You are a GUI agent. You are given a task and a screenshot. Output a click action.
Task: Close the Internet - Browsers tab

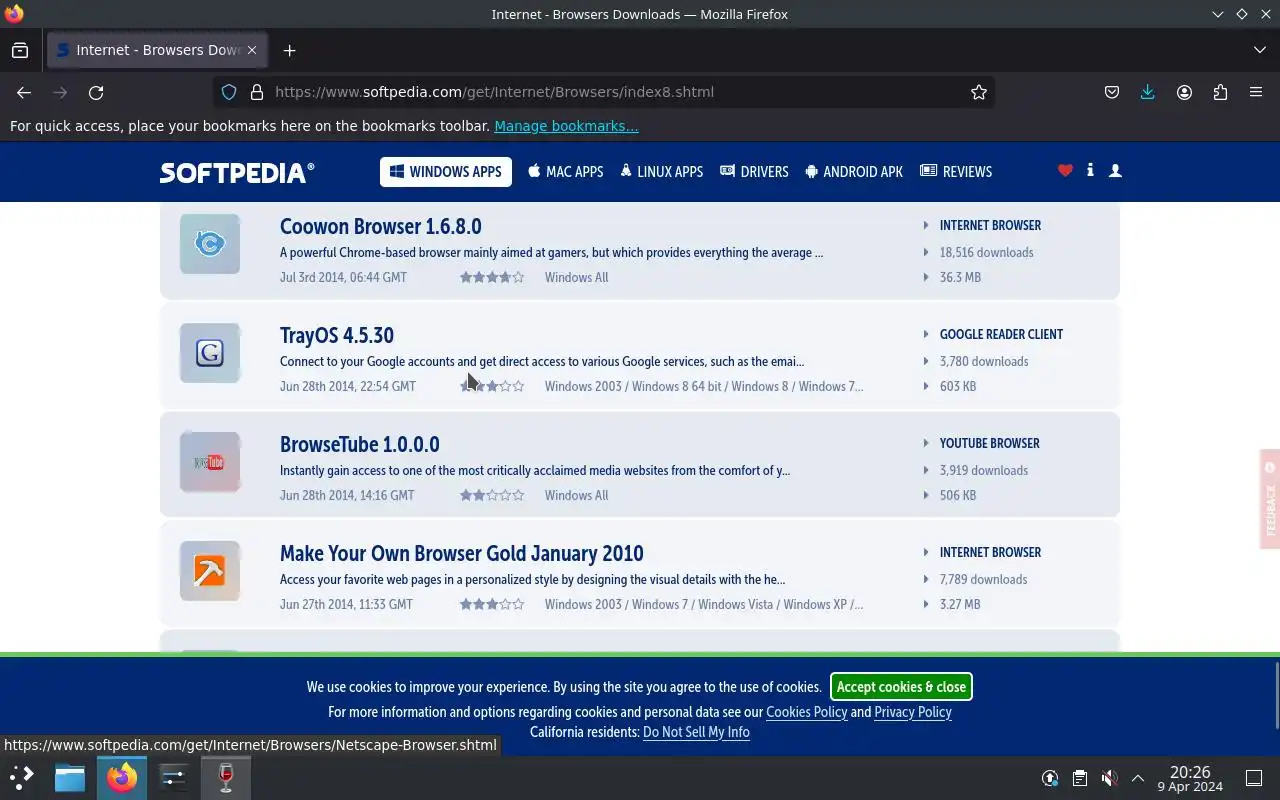click(252, 50)
